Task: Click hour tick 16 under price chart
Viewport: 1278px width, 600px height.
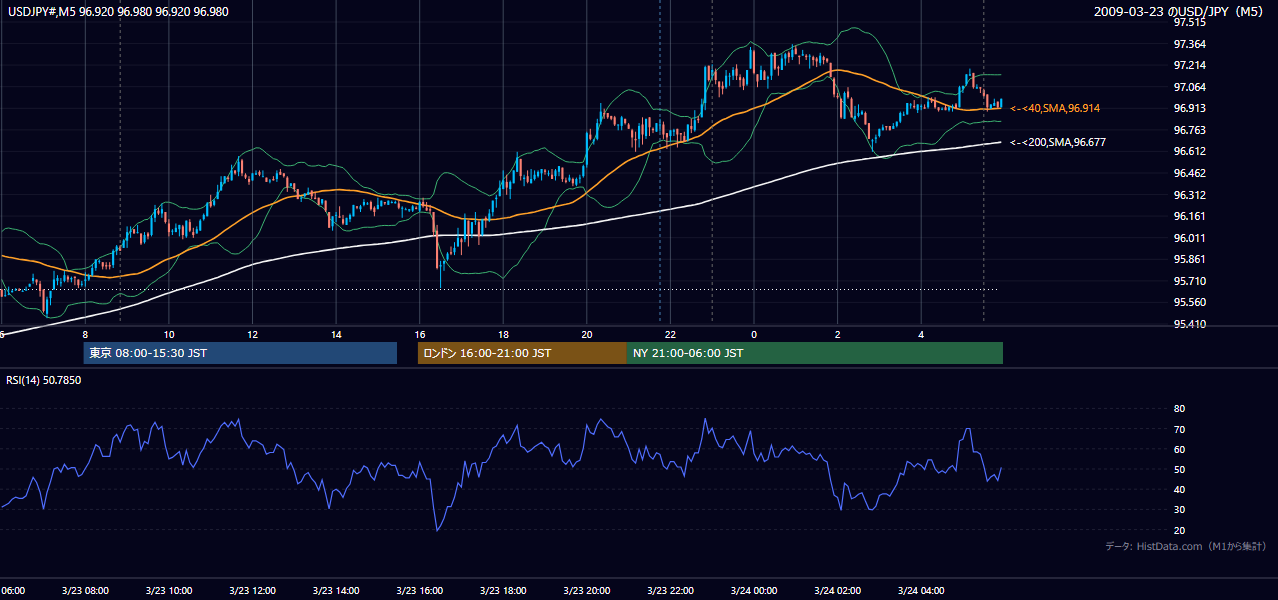Action: (420, 335)
